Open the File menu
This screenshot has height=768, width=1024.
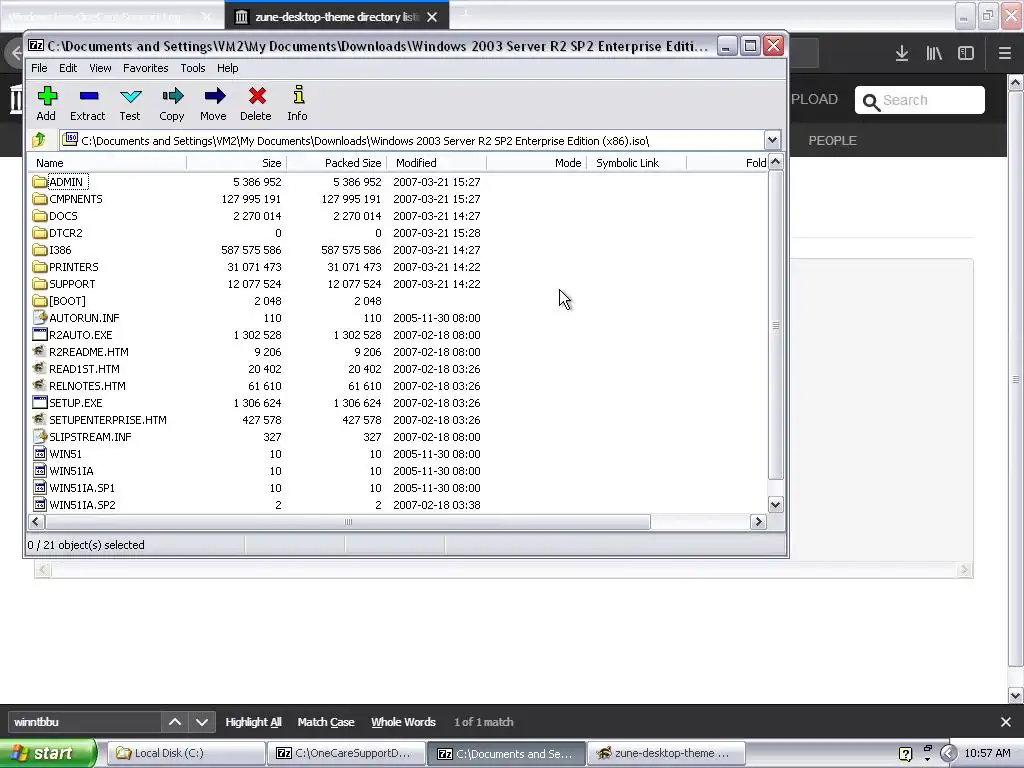39,68
